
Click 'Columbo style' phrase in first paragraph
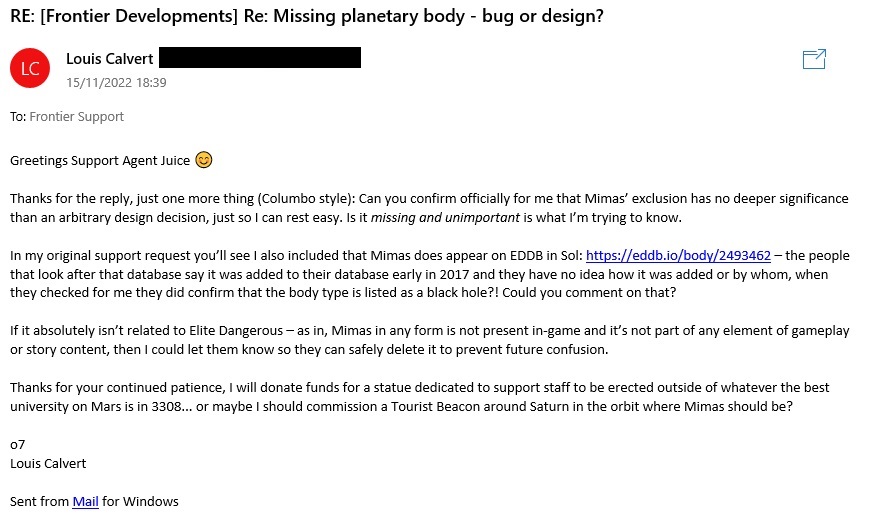point(305,199)
